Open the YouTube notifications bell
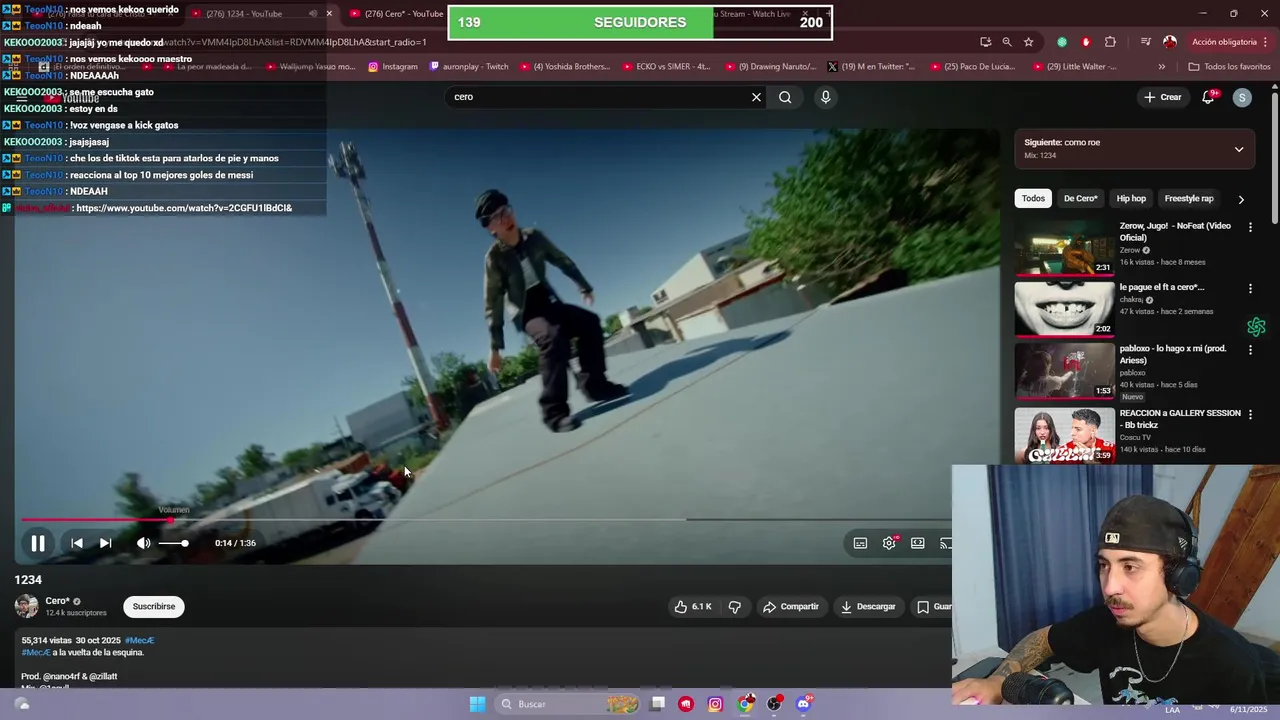Image resolution: width=1280 pixels, height=720 pixels. click(1208, 97)
